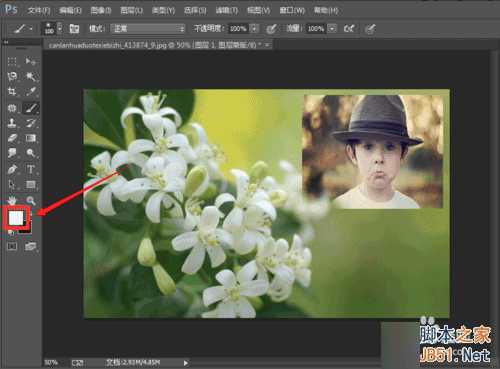Viewport: 500px width, 369px height.
Task: Open the brush preset picker arrow
Action: coord(60,29)
